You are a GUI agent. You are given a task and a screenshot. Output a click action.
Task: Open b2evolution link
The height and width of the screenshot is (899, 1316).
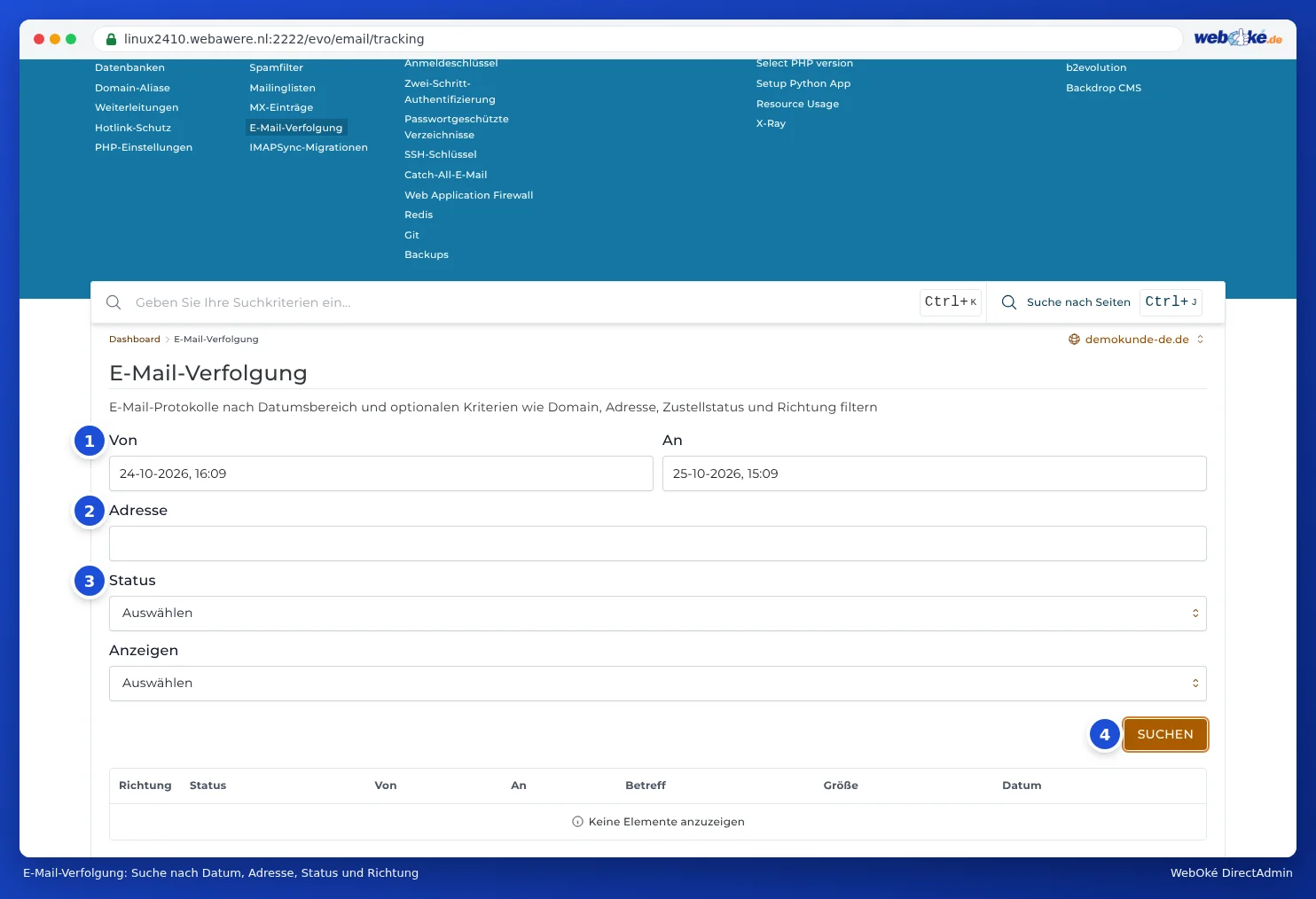[x=1096, y=67]
